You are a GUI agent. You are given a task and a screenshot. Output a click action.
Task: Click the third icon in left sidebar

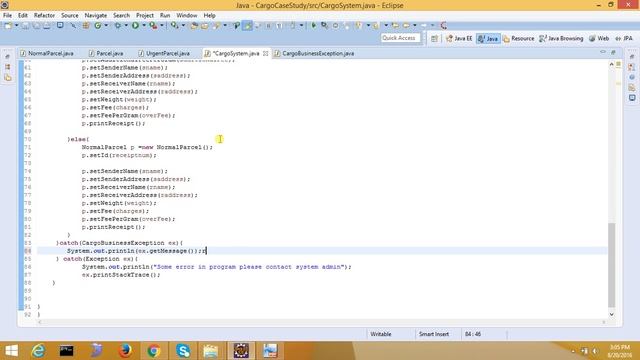(8, 78)
